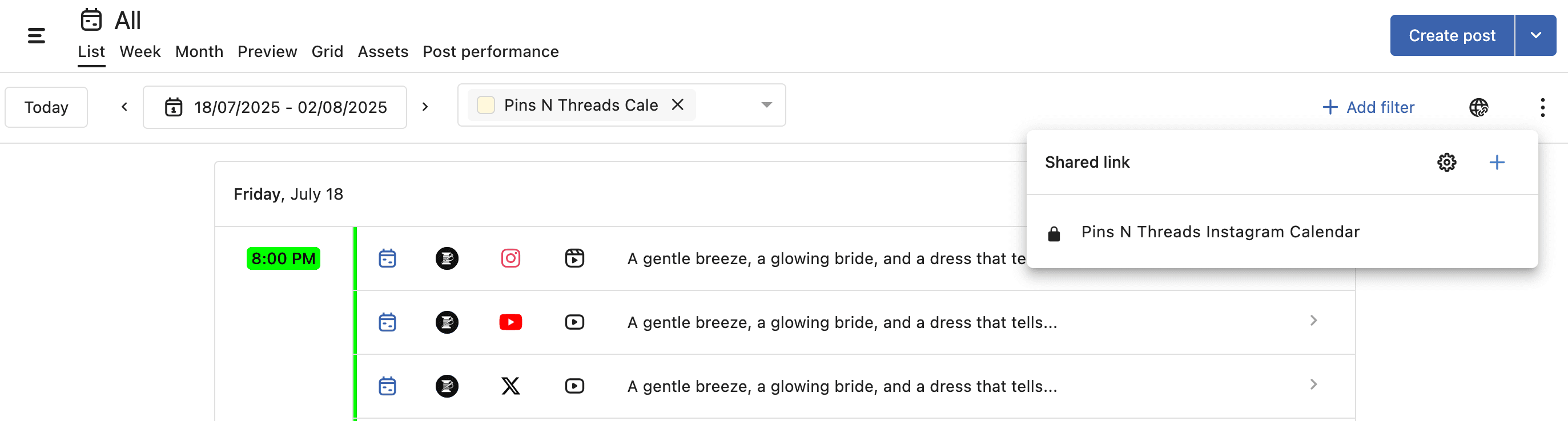
Task: Expand the calendar filter dropdown arrow
Action: (x=766, y=105)
